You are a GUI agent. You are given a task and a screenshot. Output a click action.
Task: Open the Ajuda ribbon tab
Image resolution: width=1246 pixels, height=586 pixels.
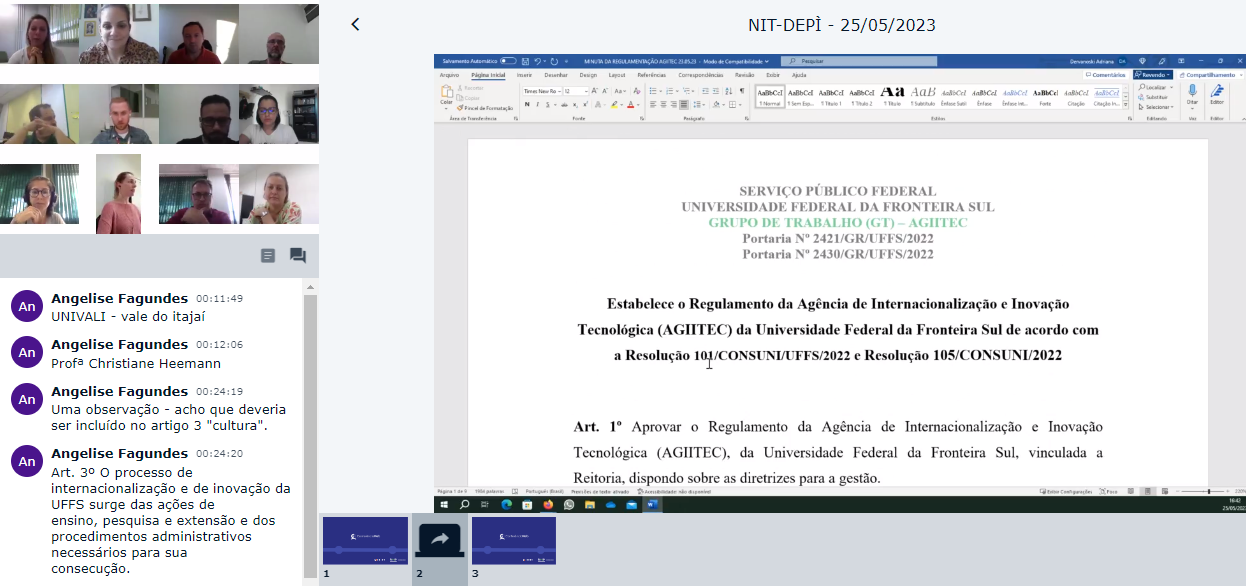click(799, 75)
